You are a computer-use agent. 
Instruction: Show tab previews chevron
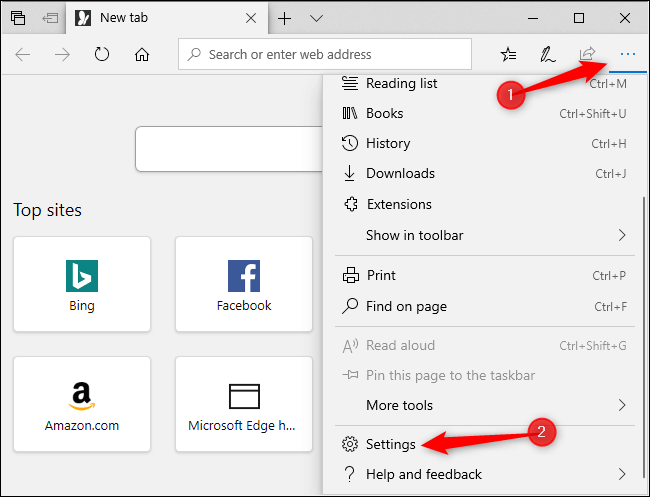pos(316,19)
